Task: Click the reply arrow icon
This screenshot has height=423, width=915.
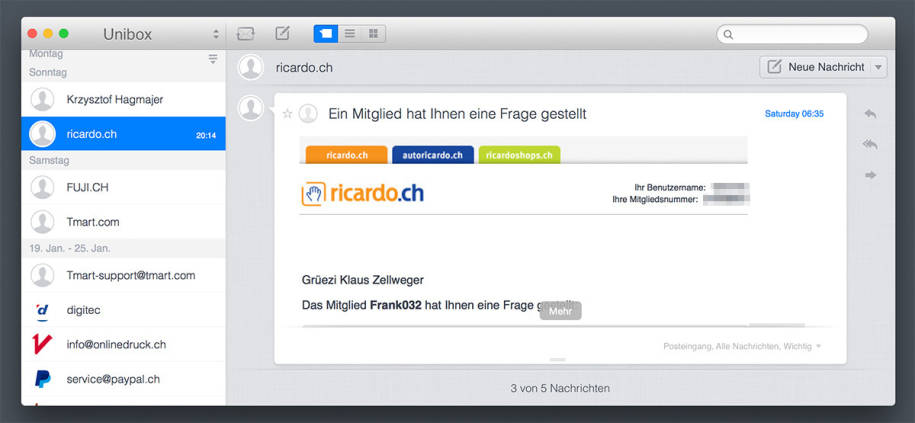Action: [x=870, y=114]
